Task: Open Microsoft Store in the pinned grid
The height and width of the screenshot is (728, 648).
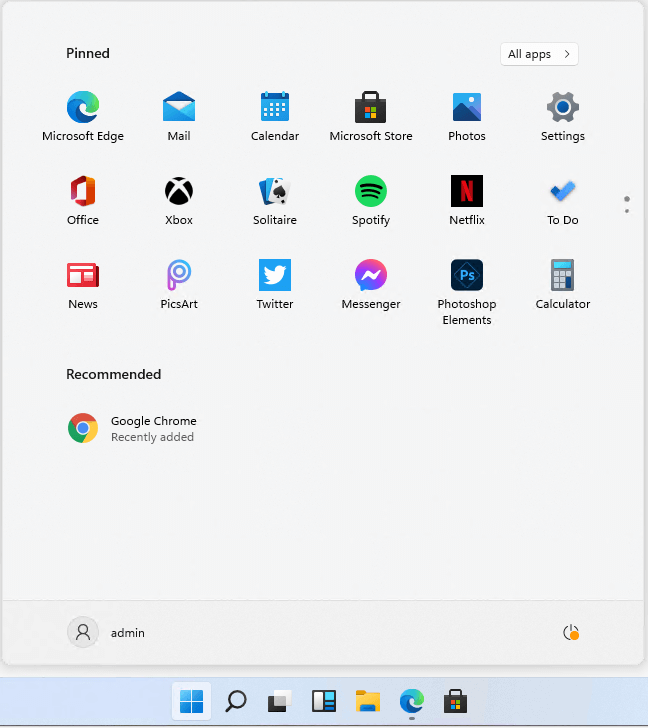Action: tap(370, 116)
